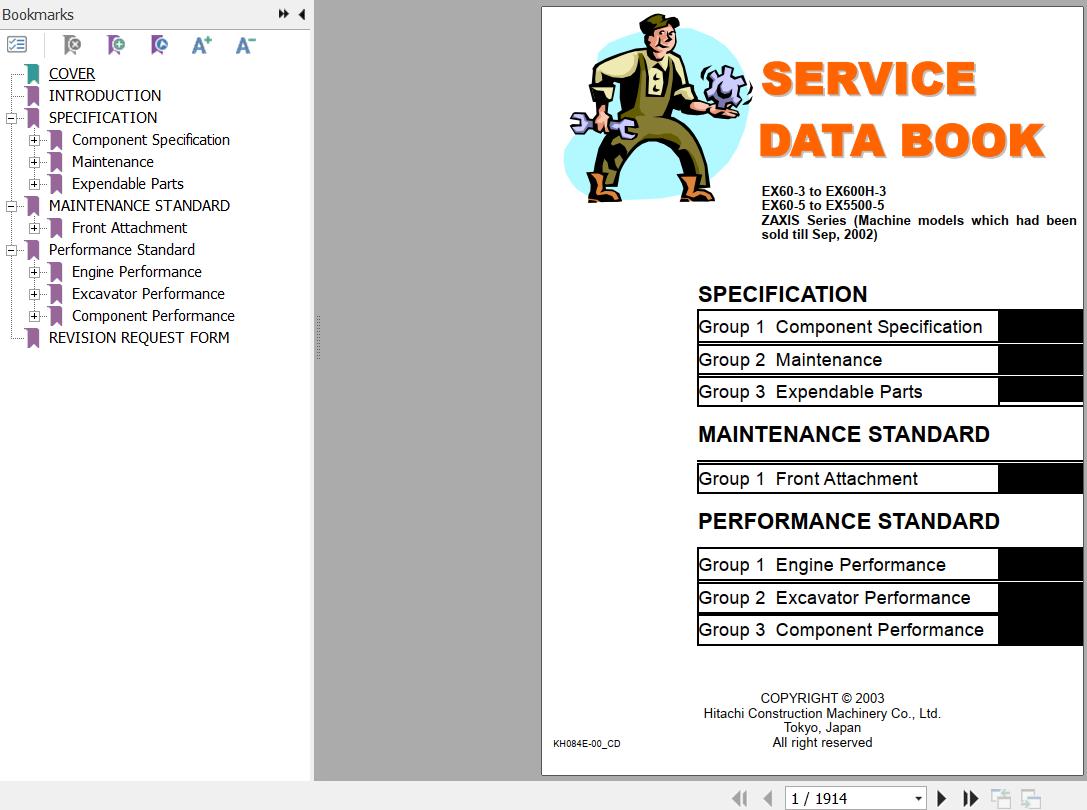
Task: Click the SERVICE DATA BOOK title
Action: [901, 109]
